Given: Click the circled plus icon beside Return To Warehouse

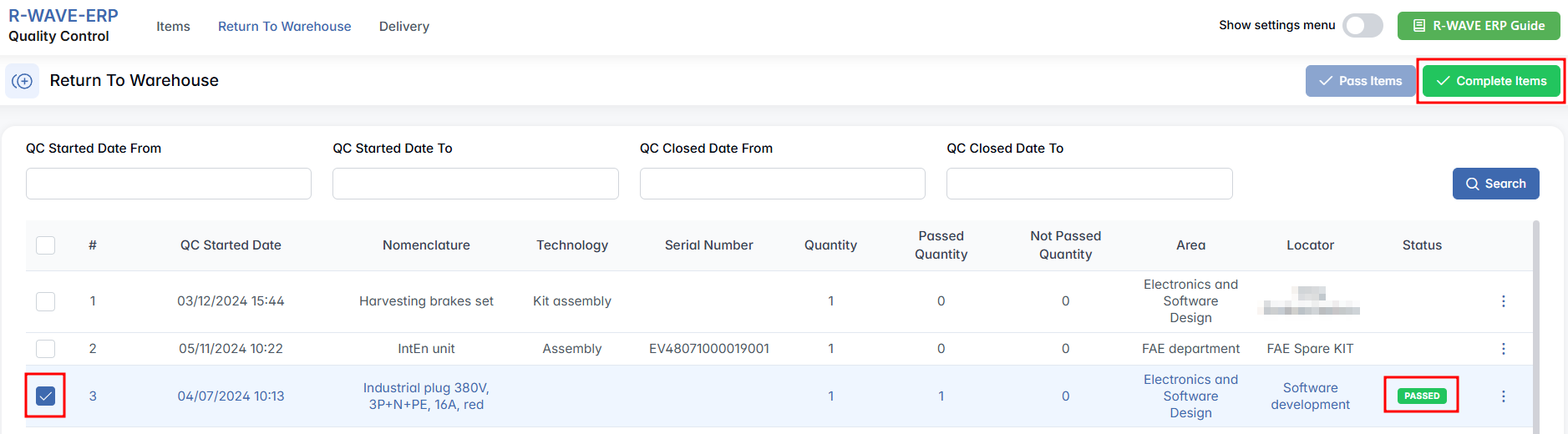Looking at the screenshot, I should click(x=23, y=81).
